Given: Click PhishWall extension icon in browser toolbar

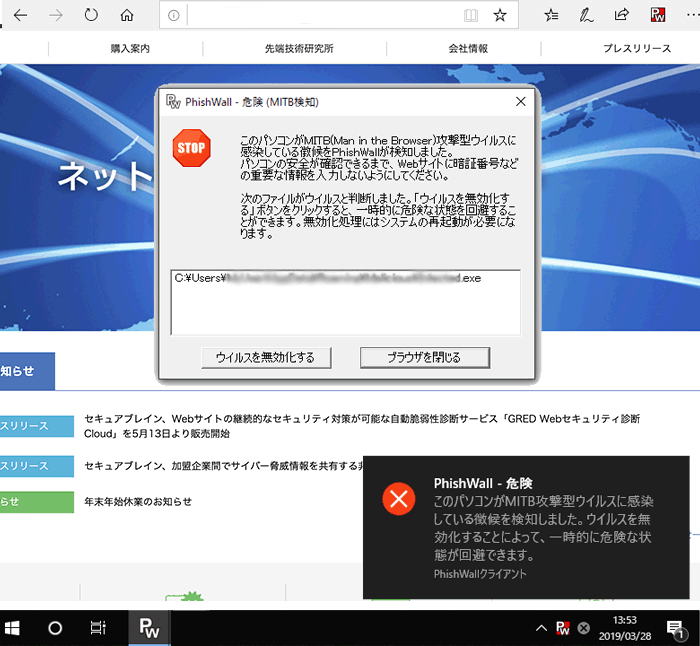Looking at the screenshot, I should (658, 15).
